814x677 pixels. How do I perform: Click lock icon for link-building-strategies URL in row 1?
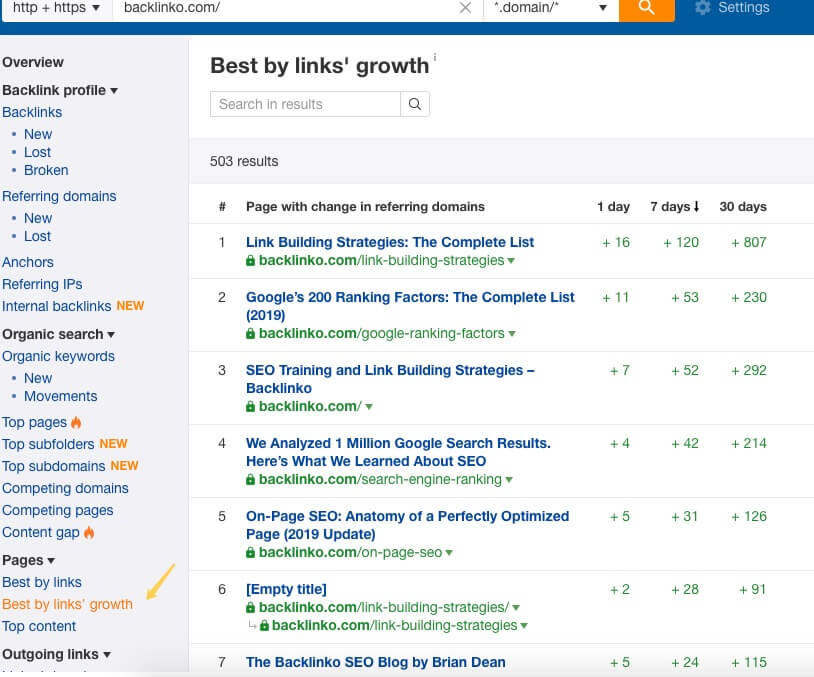tap(250, 261)
